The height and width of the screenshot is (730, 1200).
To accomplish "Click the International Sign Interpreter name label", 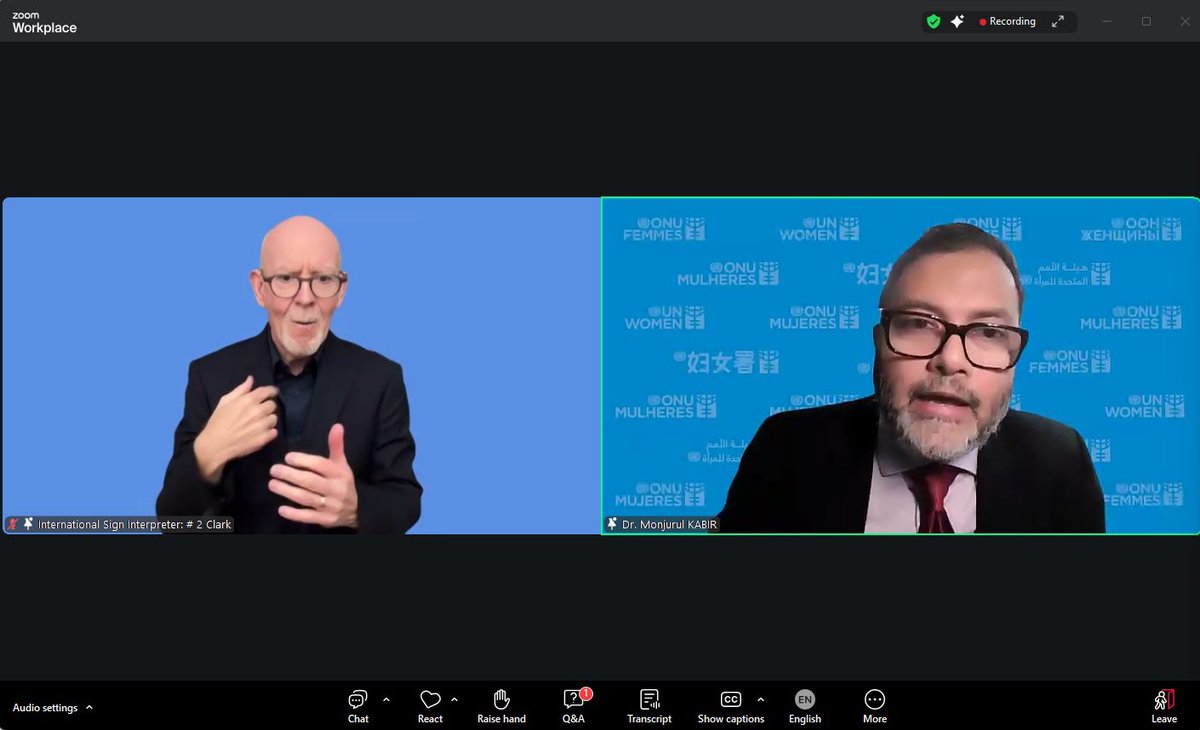I will tap(135, 525).
